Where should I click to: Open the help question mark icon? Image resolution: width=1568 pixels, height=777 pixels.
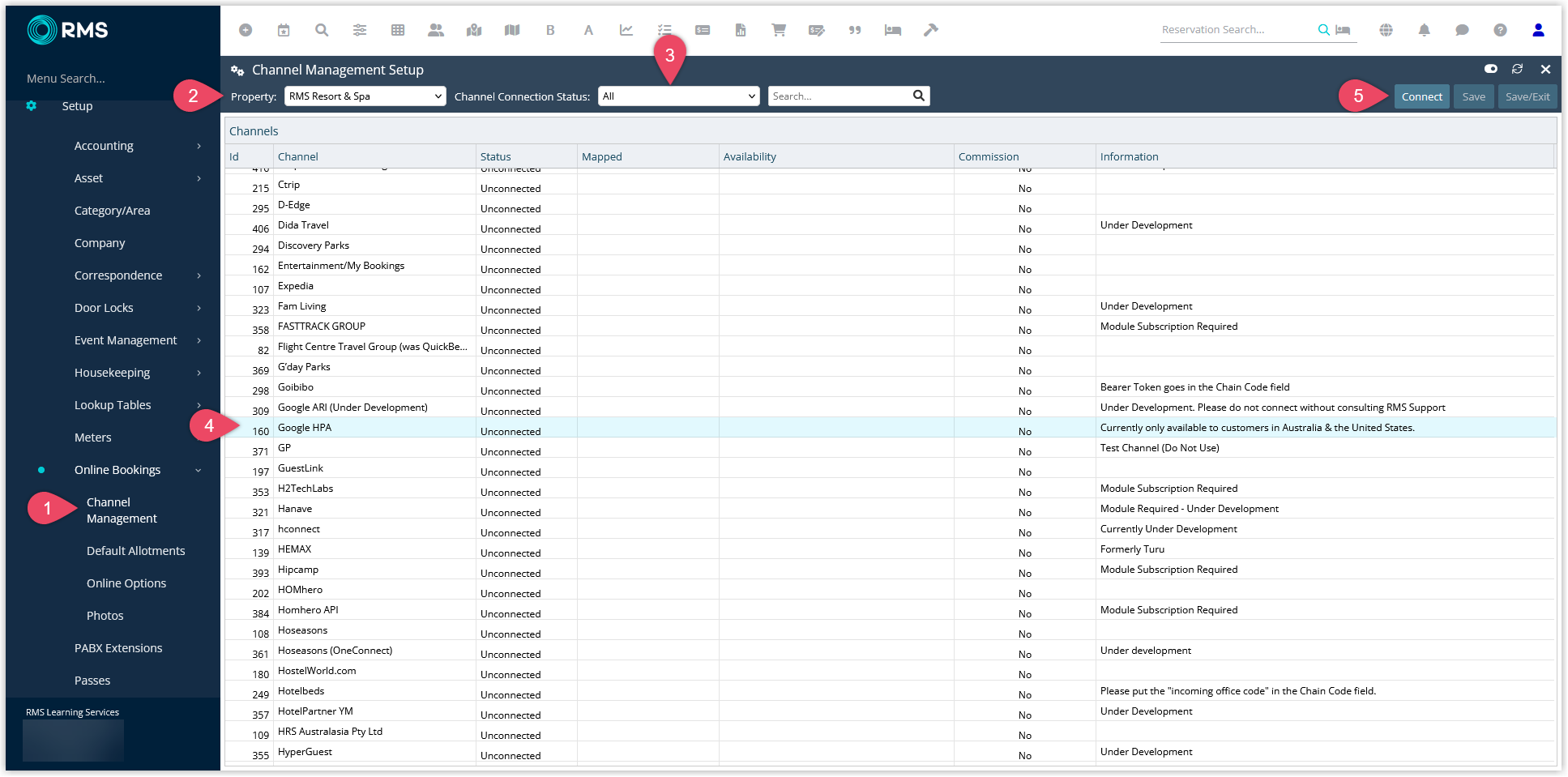[x=1500, y=30]
